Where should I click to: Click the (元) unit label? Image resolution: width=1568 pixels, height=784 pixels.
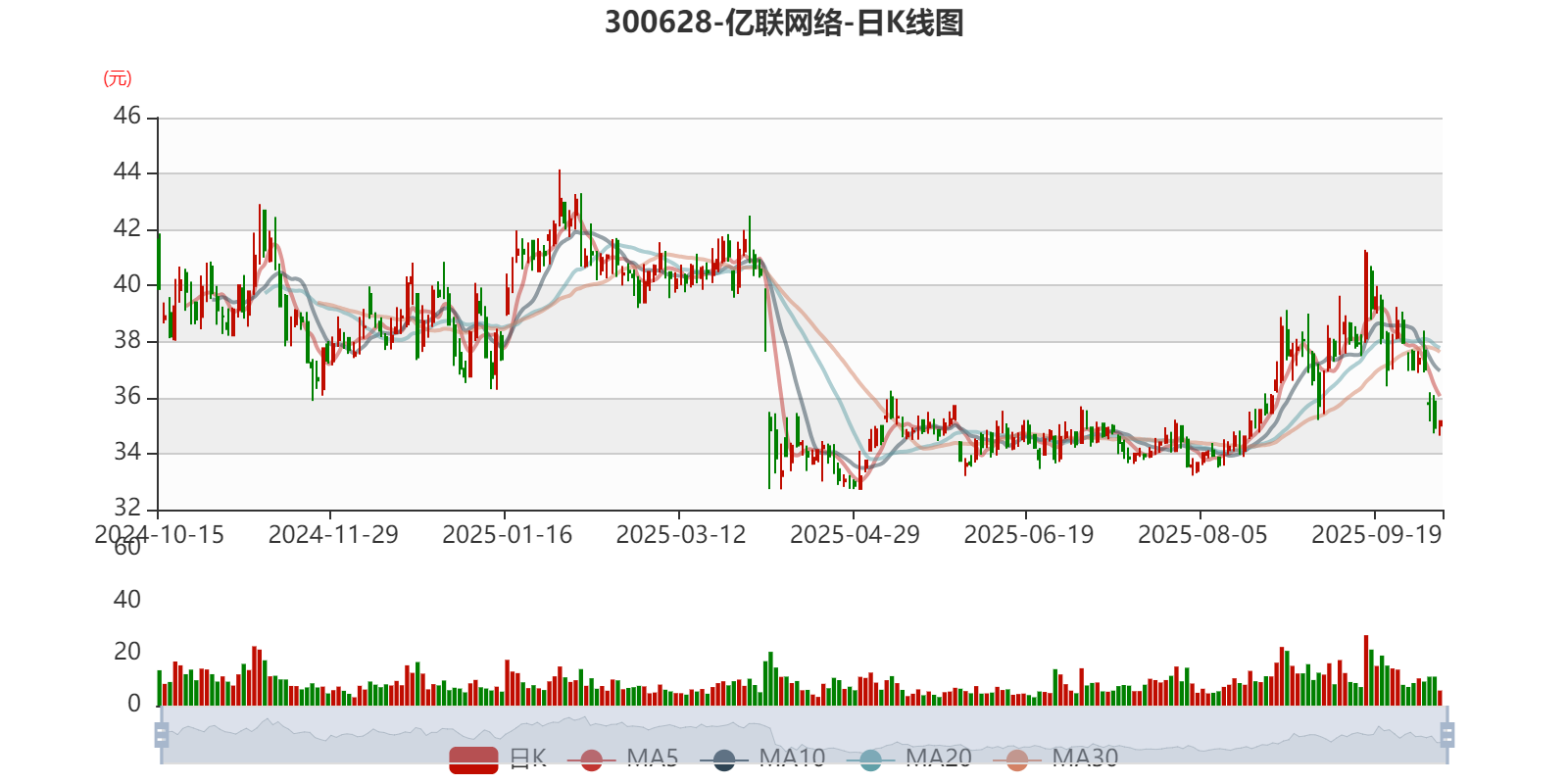(118, 78)
